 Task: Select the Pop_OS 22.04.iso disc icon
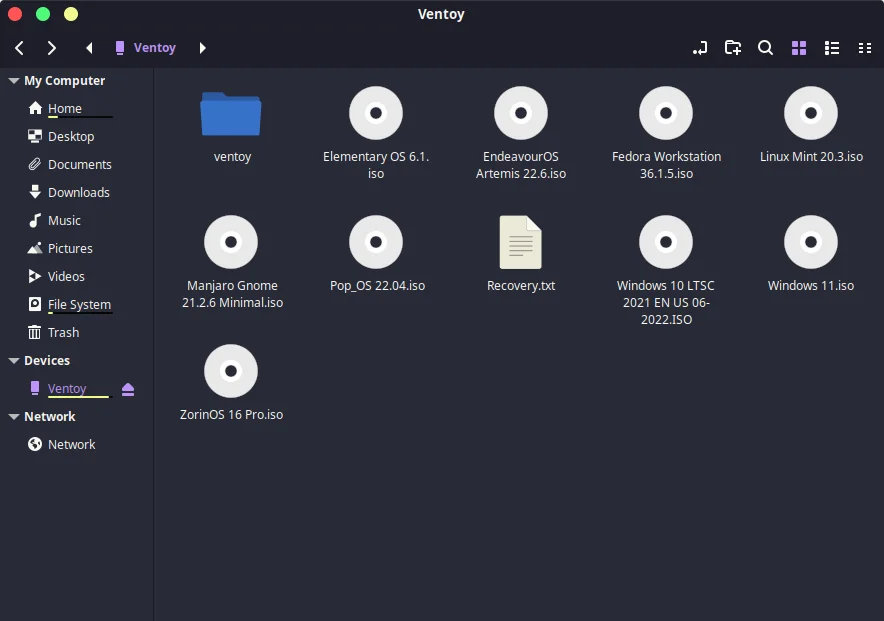(x=376, y=242)
